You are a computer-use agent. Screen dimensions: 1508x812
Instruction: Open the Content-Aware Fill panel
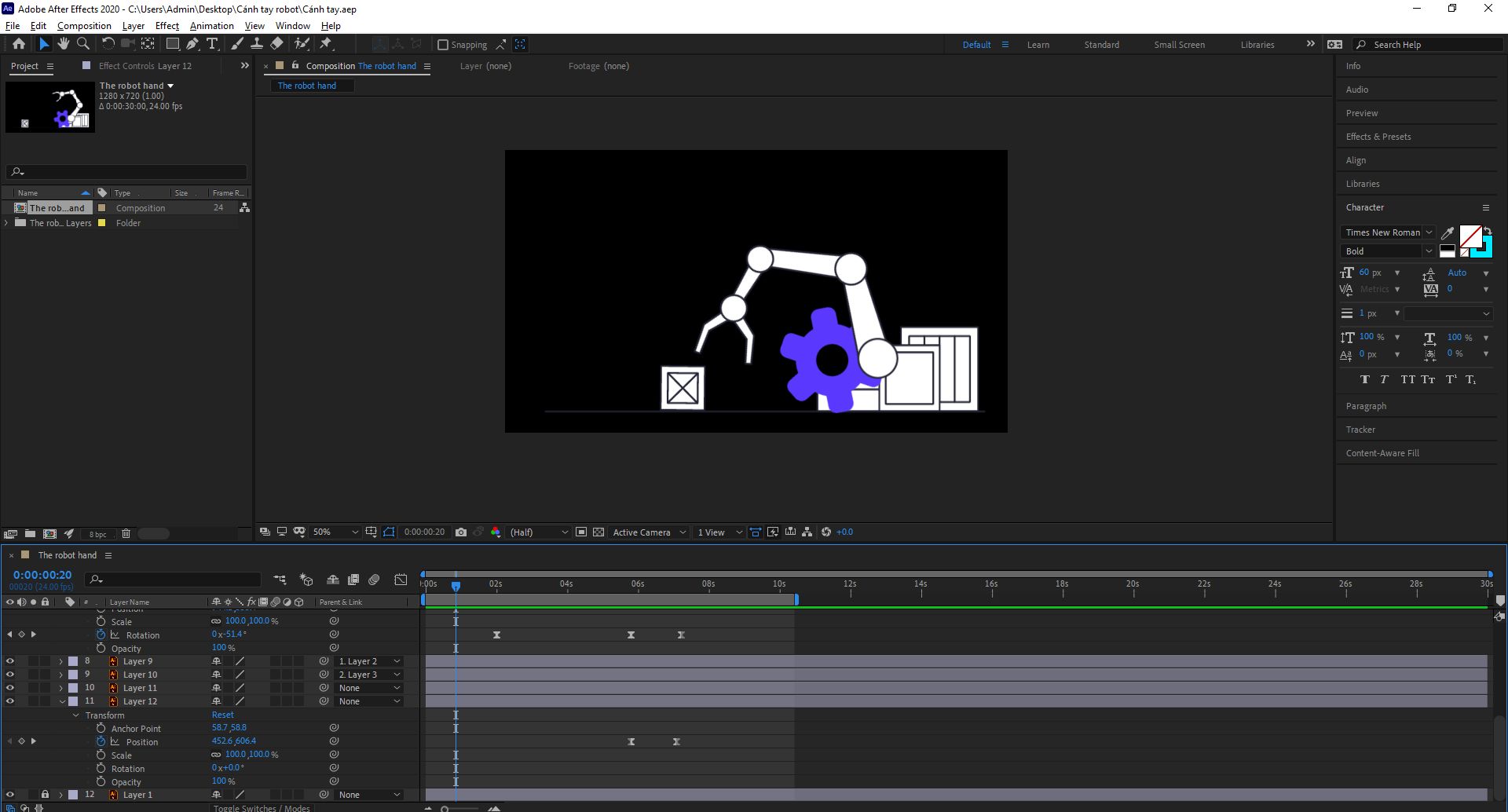click(x=1382, y=453)
